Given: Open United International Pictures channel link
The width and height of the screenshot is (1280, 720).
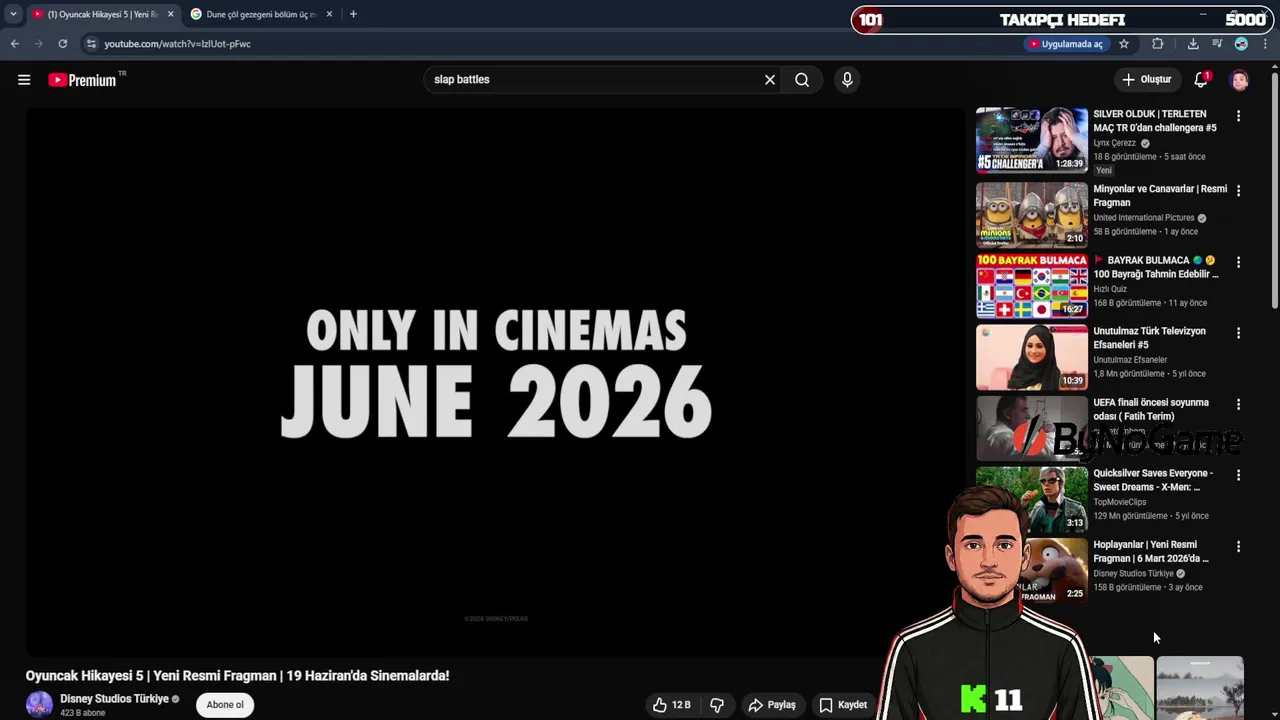Looking at the screenshot, I should click(x=1144, y=218).
